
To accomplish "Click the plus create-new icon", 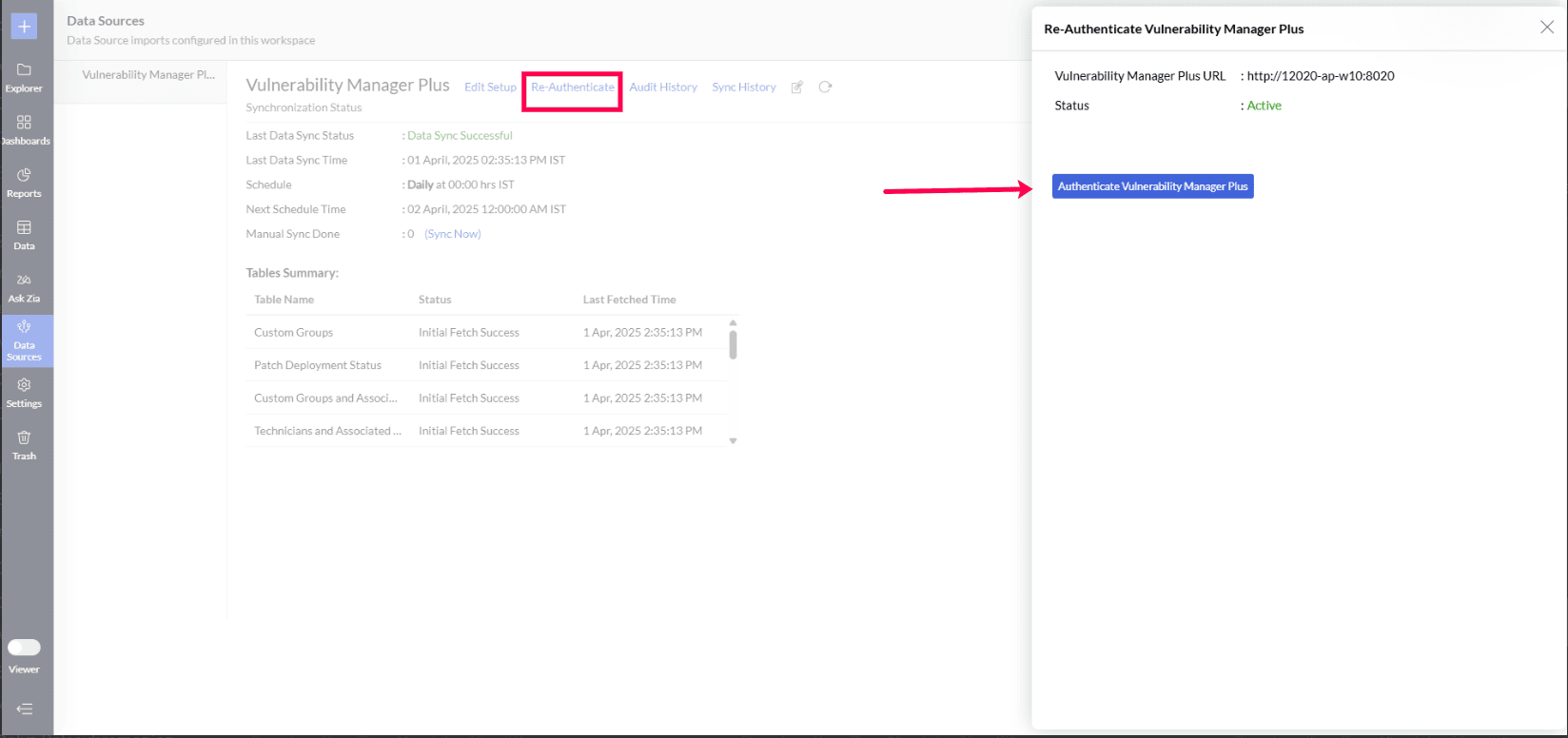I will (24, 26).
